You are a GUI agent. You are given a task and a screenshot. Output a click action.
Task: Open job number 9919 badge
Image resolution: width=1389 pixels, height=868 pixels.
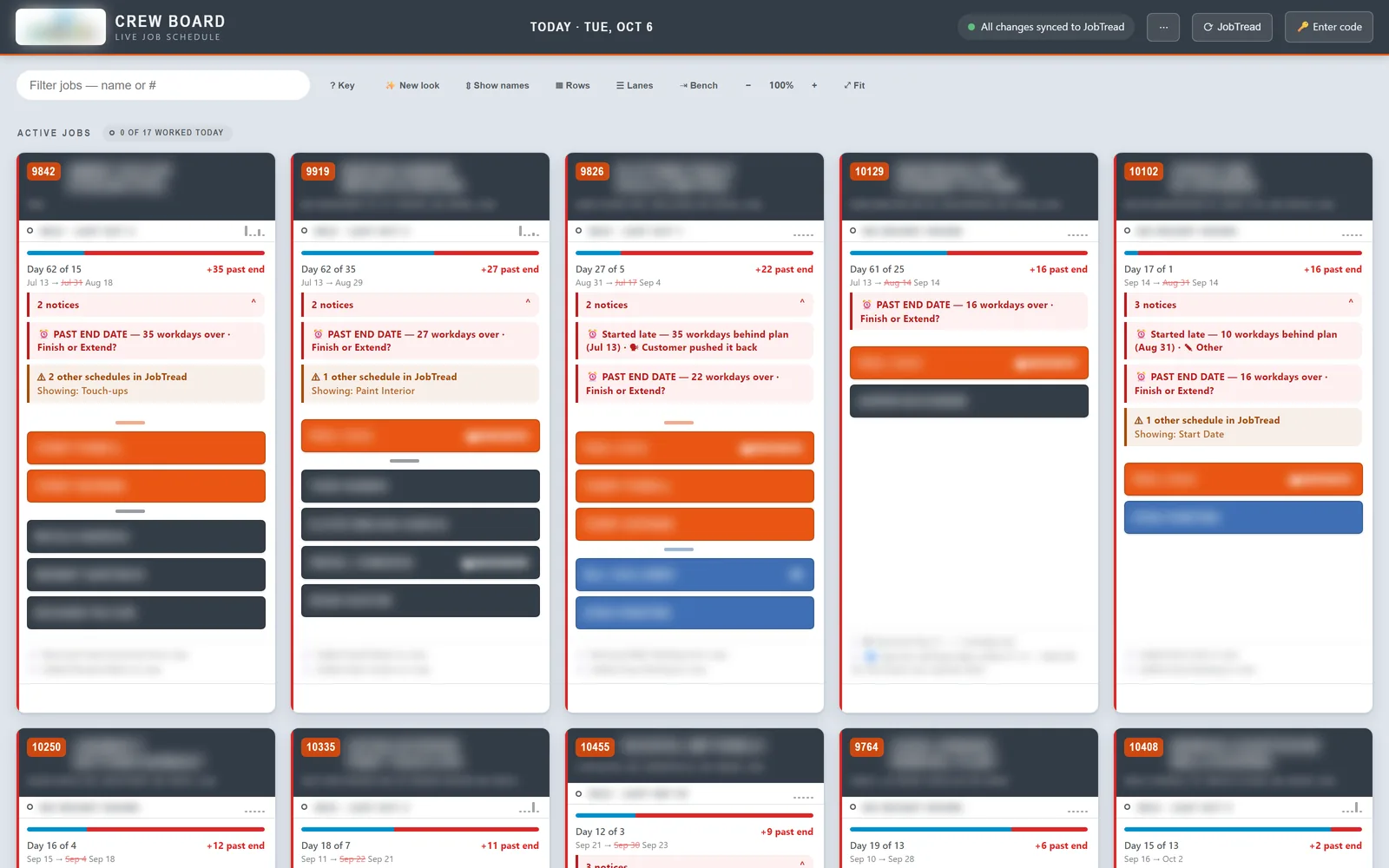click(x=318, y=172)
